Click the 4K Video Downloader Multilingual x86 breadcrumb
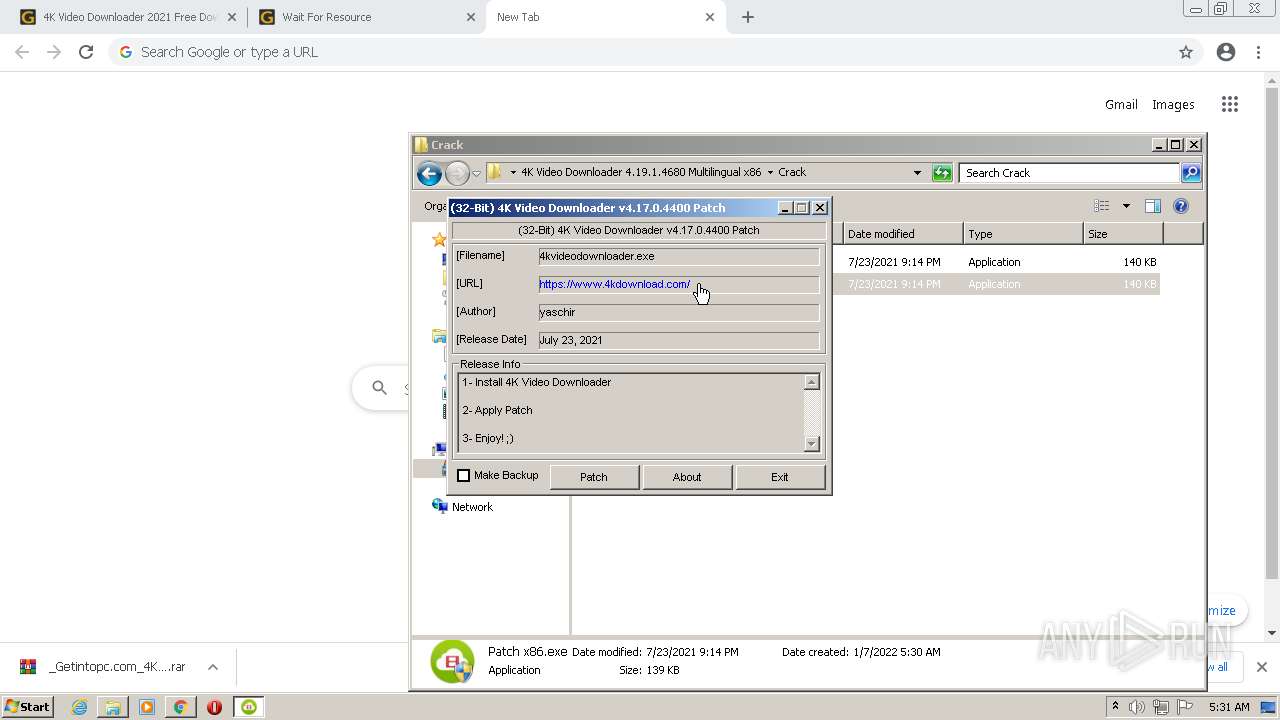The height and width of the screenshot is (720, 1280). point(641,172)
